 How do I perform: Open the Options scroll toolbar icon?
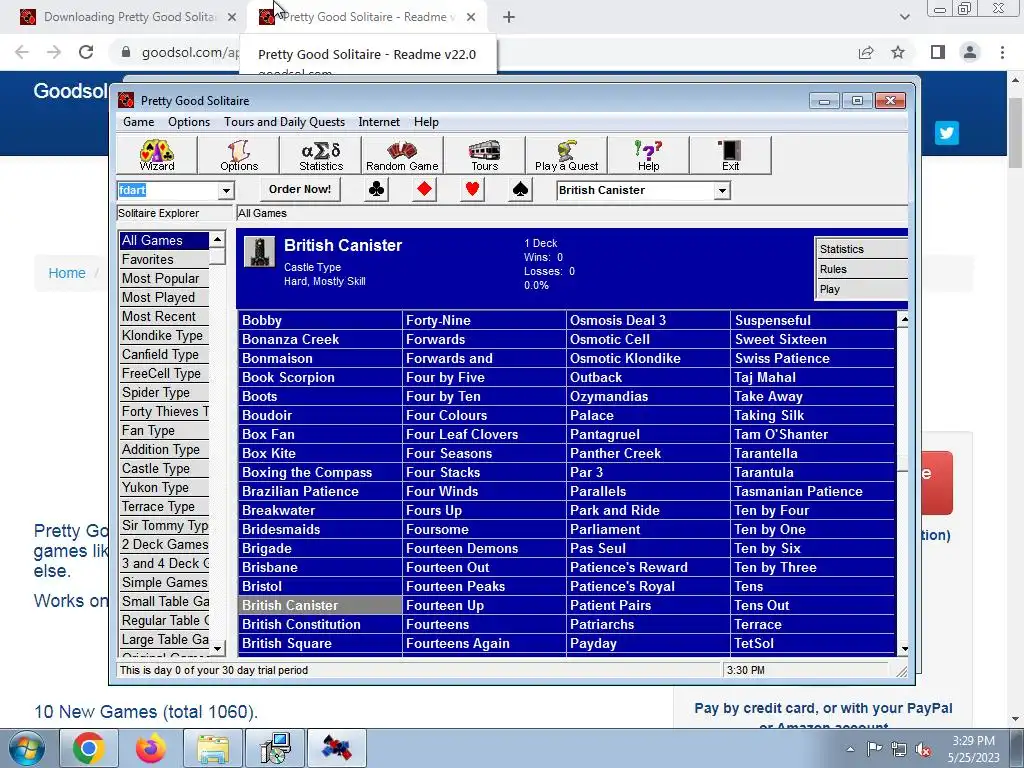click(x=239, y=155)
